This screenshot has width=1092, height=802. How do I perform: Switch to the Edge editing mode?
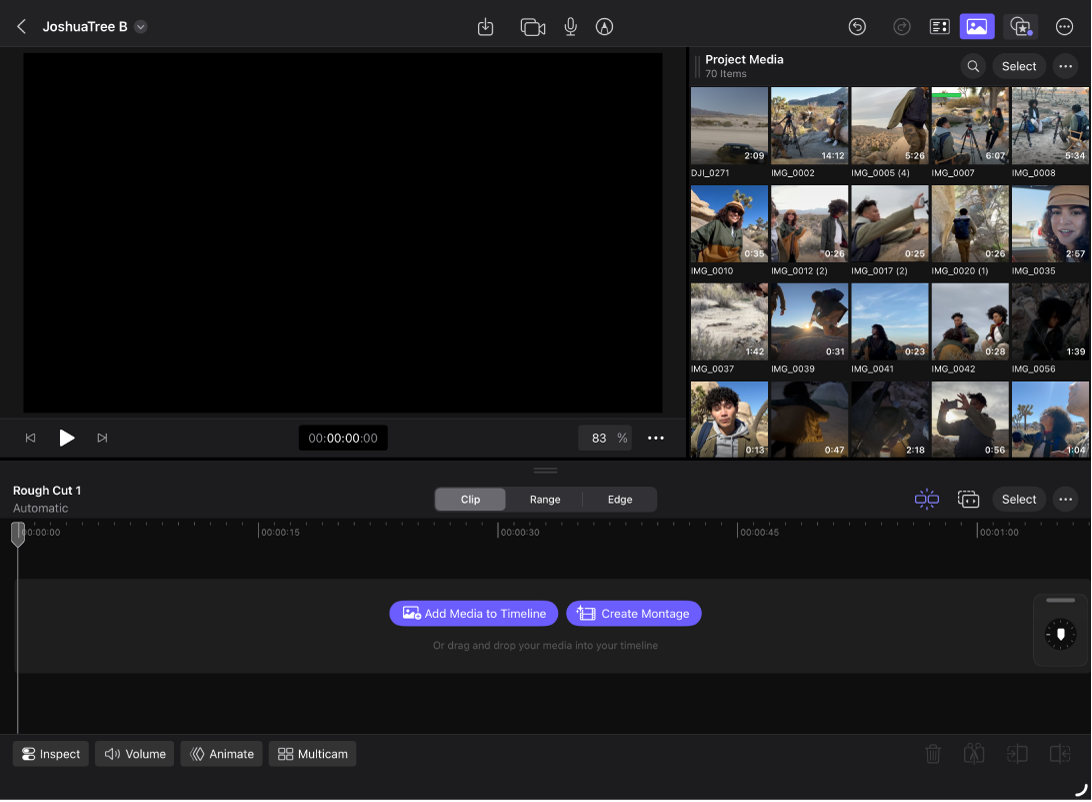pos(619,499)
